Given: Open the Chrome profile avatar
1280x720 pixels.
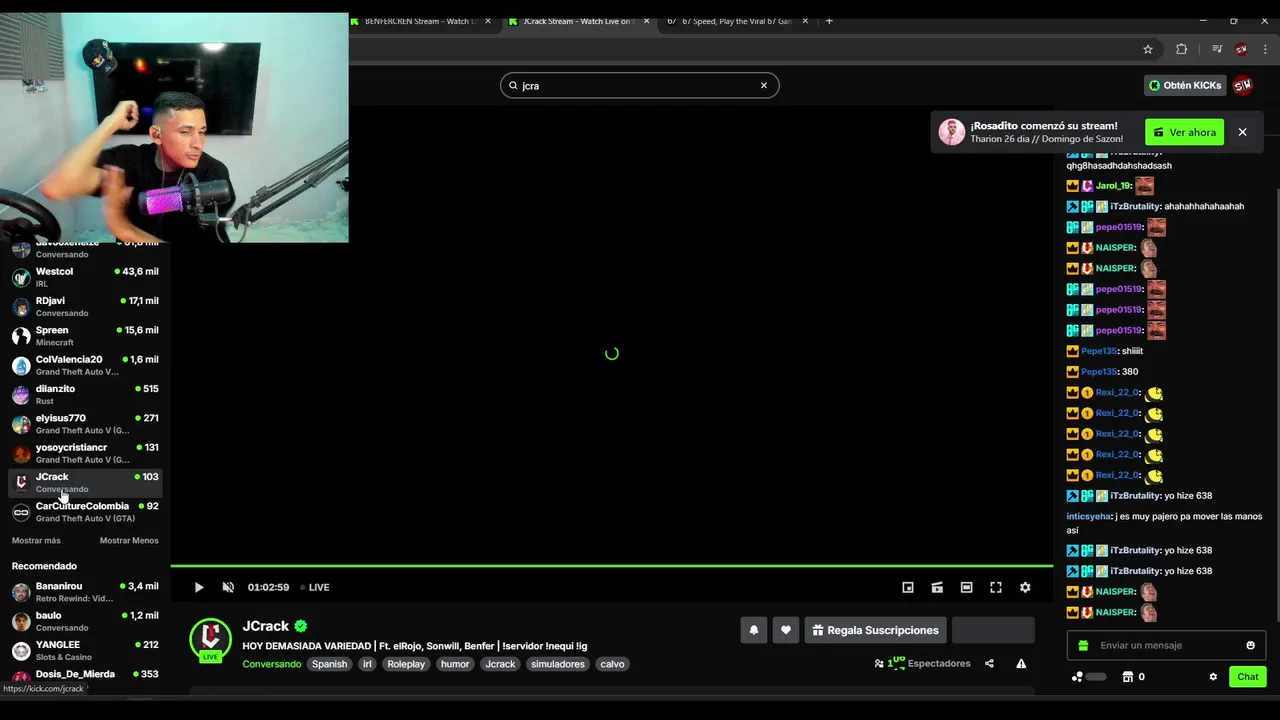Looking at the screenshot, I should click(1241, 49).
